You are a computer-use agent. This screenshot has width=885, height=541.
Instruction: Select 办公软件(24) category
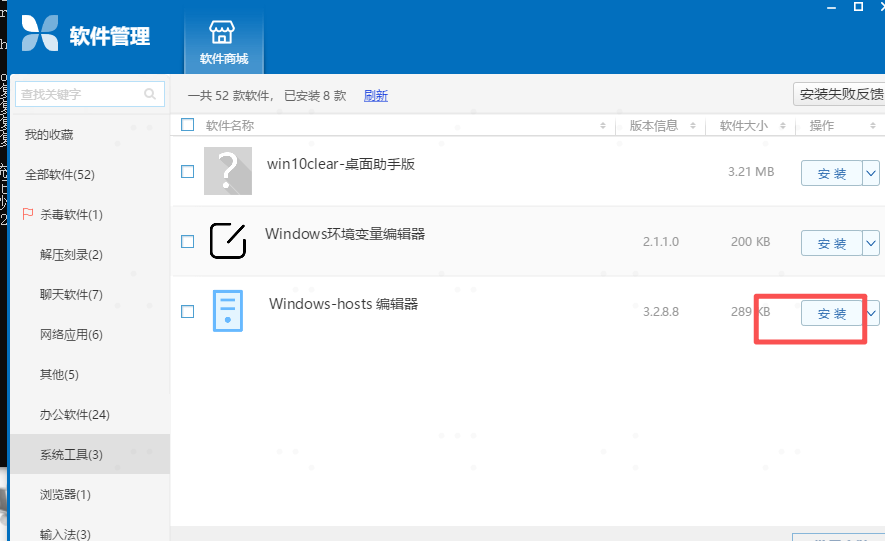[75, 414]
